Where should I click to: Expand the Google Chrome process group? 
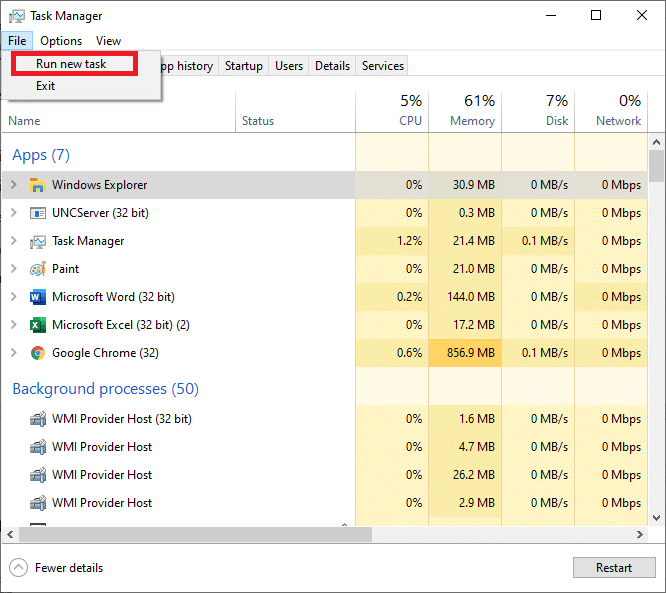[14, 353]
